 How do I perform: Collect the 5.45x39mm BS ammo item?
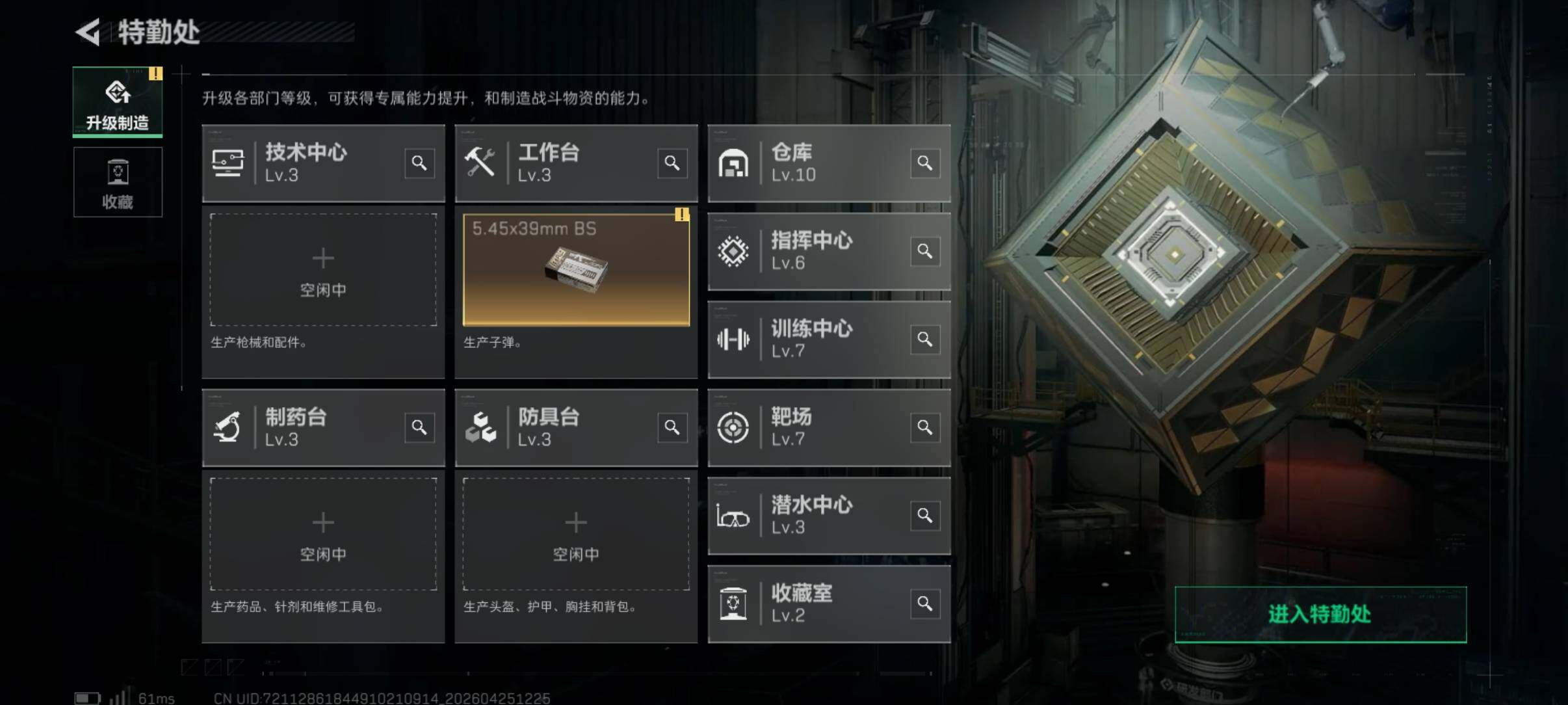point(576,270)
